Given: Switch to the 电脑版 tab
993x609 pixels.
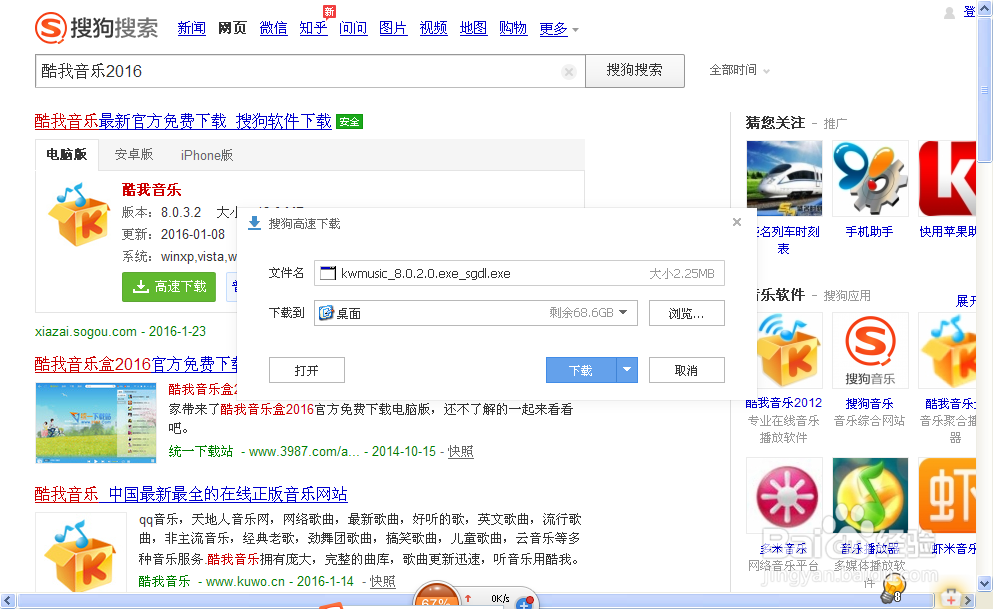Looking at the screenshot, I should click(66, 155).
